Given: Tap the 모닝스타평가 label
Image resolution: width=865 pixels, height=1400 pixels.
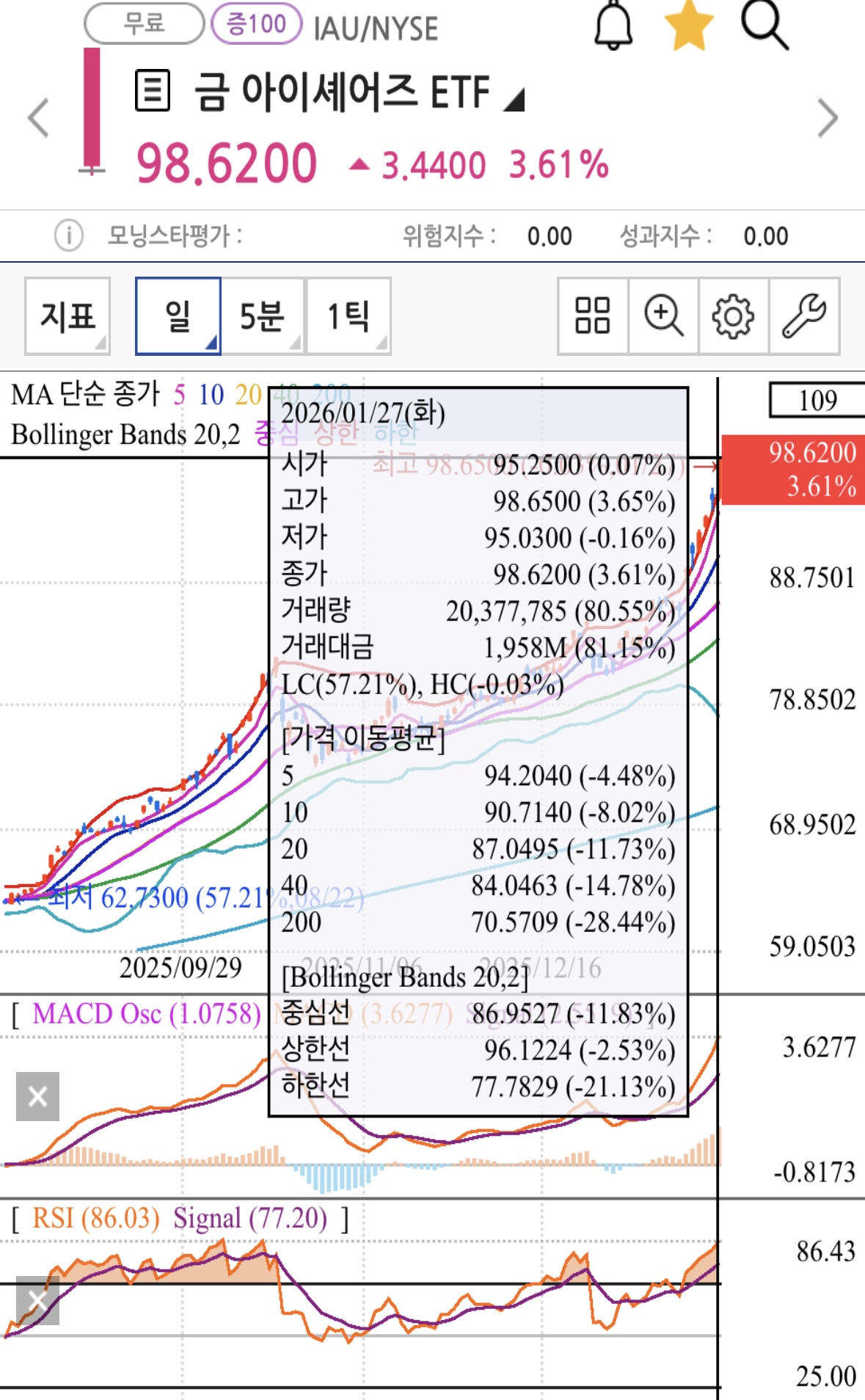Looking at the screenshot, I should click(x=175, y=236).
